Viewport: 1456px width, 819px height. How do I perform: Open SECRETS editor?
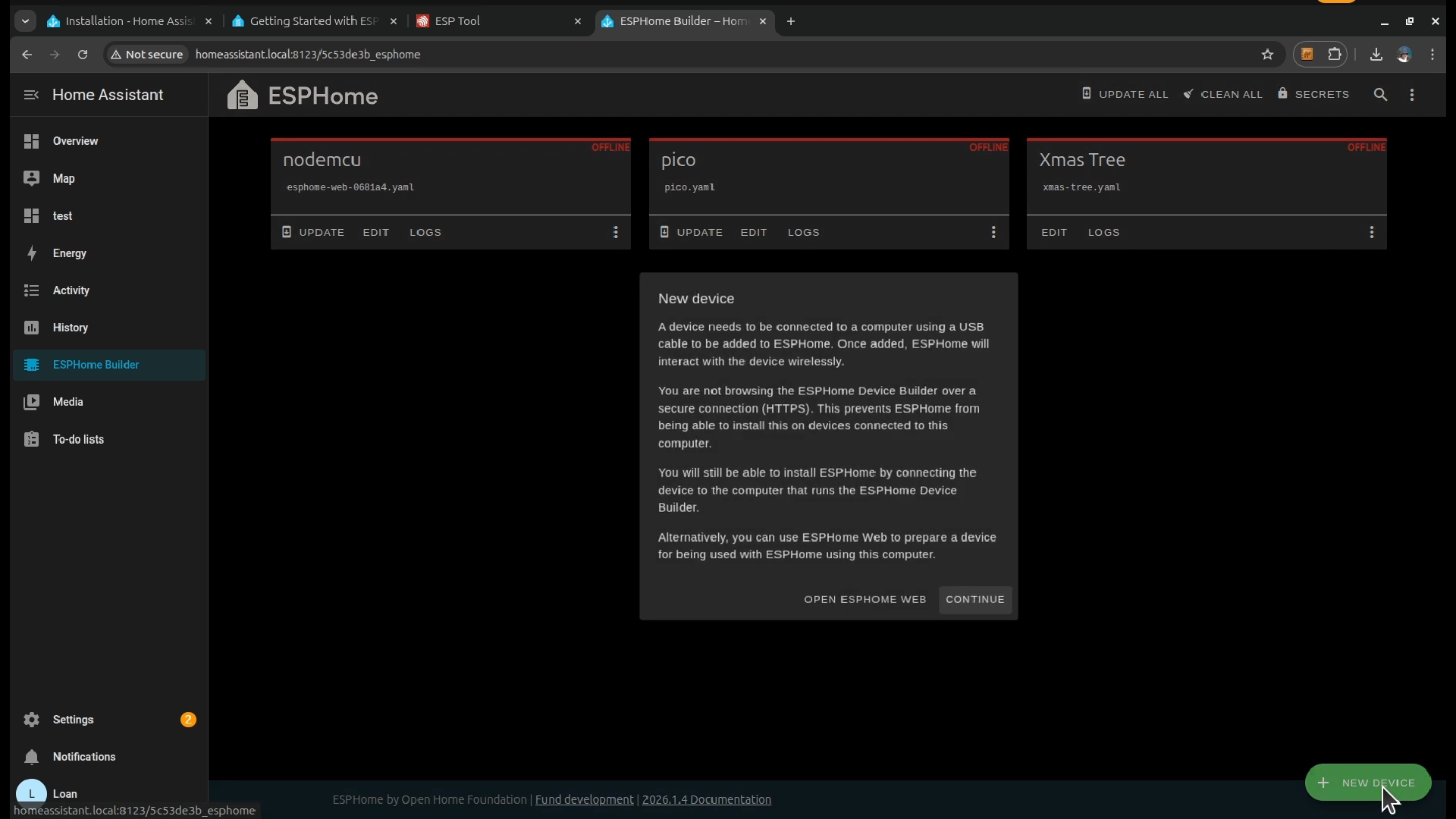click(1313, 94)
